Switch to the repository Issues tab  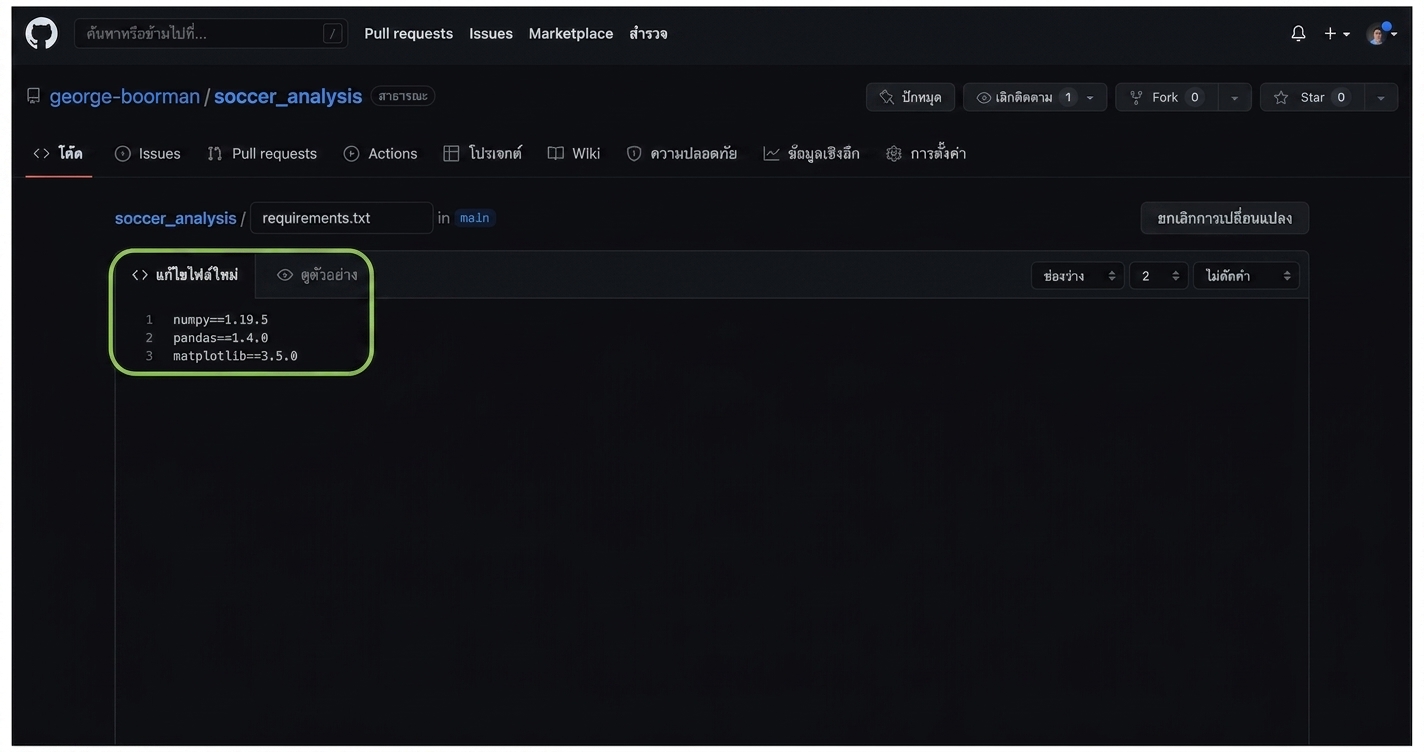(148, 153)
